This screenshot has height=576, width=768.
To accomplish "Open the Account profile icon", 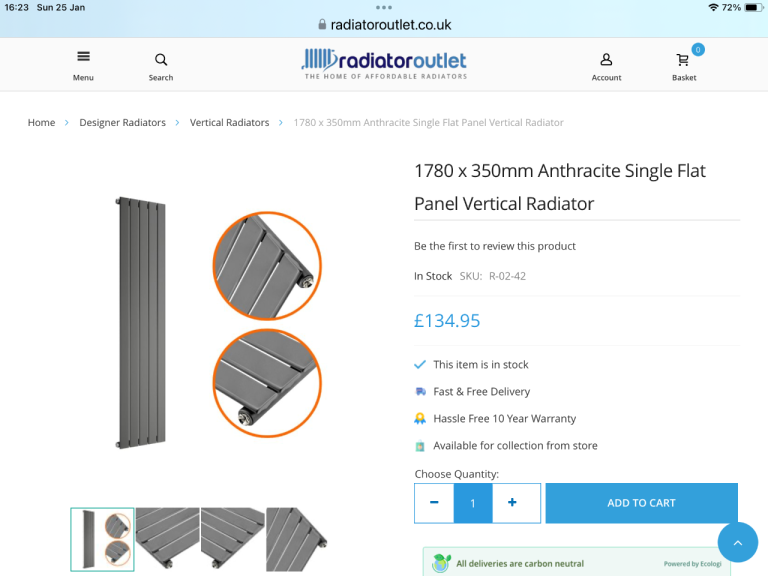I will (606, 60).
